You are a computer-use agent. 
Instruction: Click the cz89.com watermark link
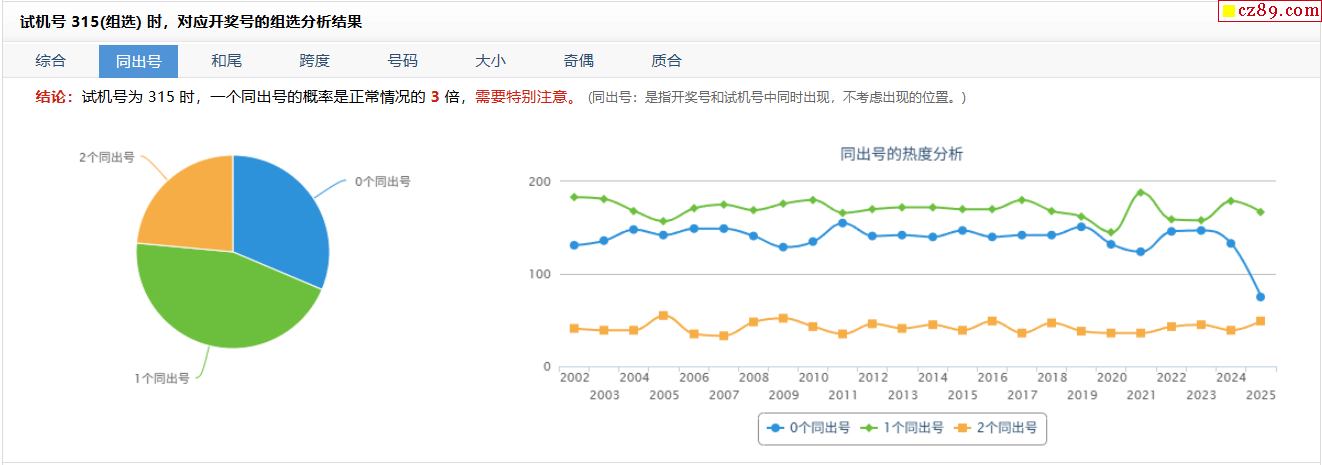click(x=1269, y=11)
